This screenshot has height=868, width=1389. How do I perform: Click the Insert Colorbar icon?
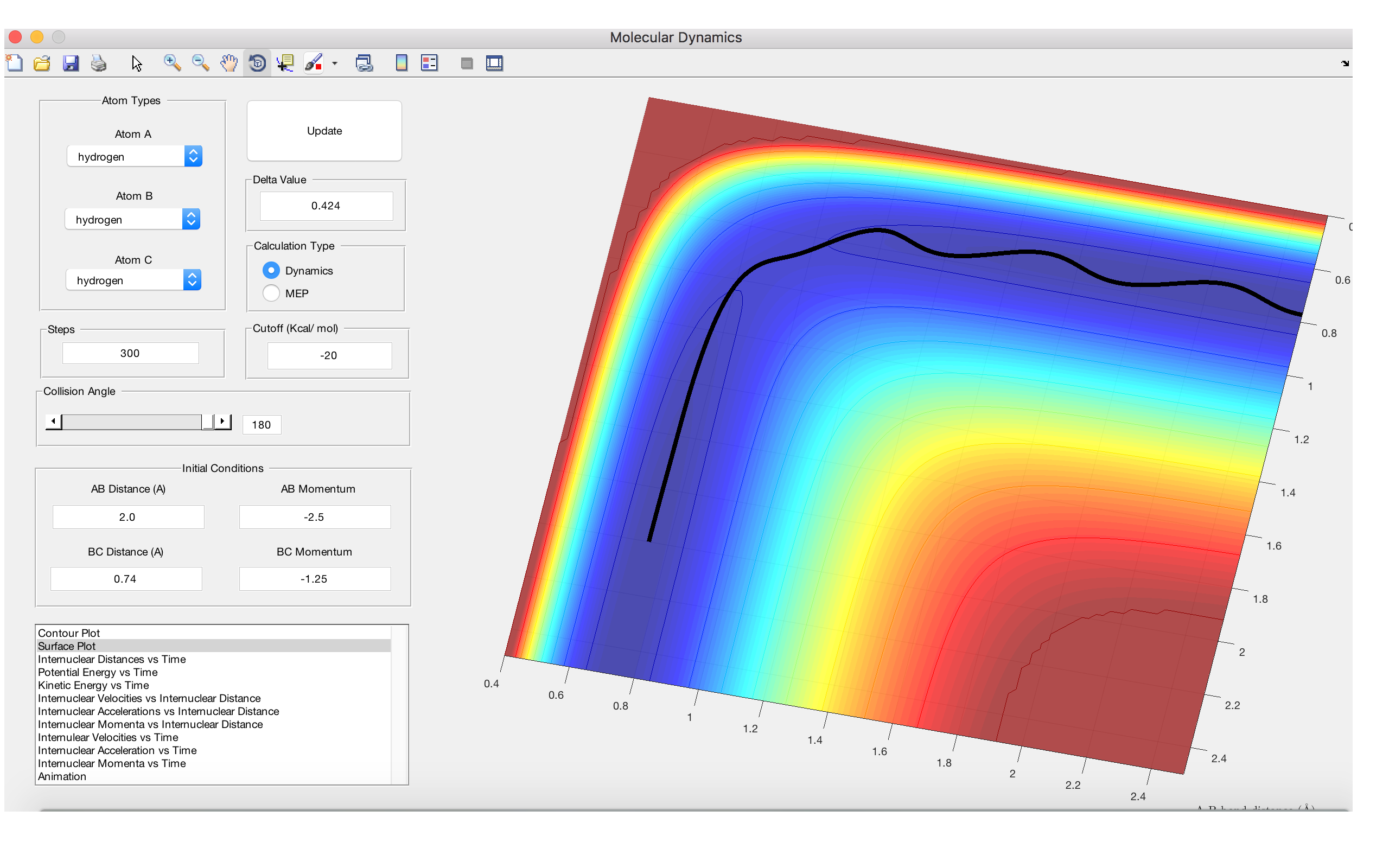[x=401, y=63]
